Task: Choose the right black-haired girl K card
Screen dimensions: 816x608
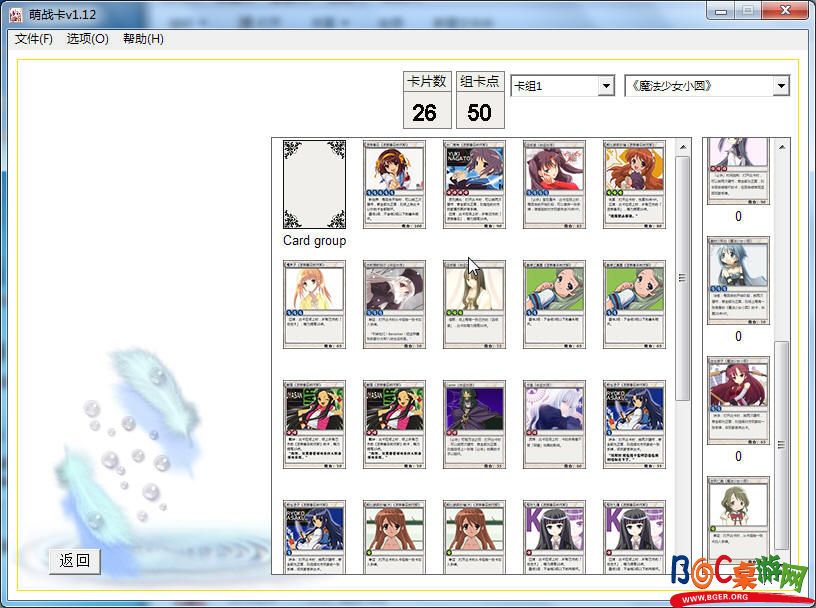Action: [634, 537]
